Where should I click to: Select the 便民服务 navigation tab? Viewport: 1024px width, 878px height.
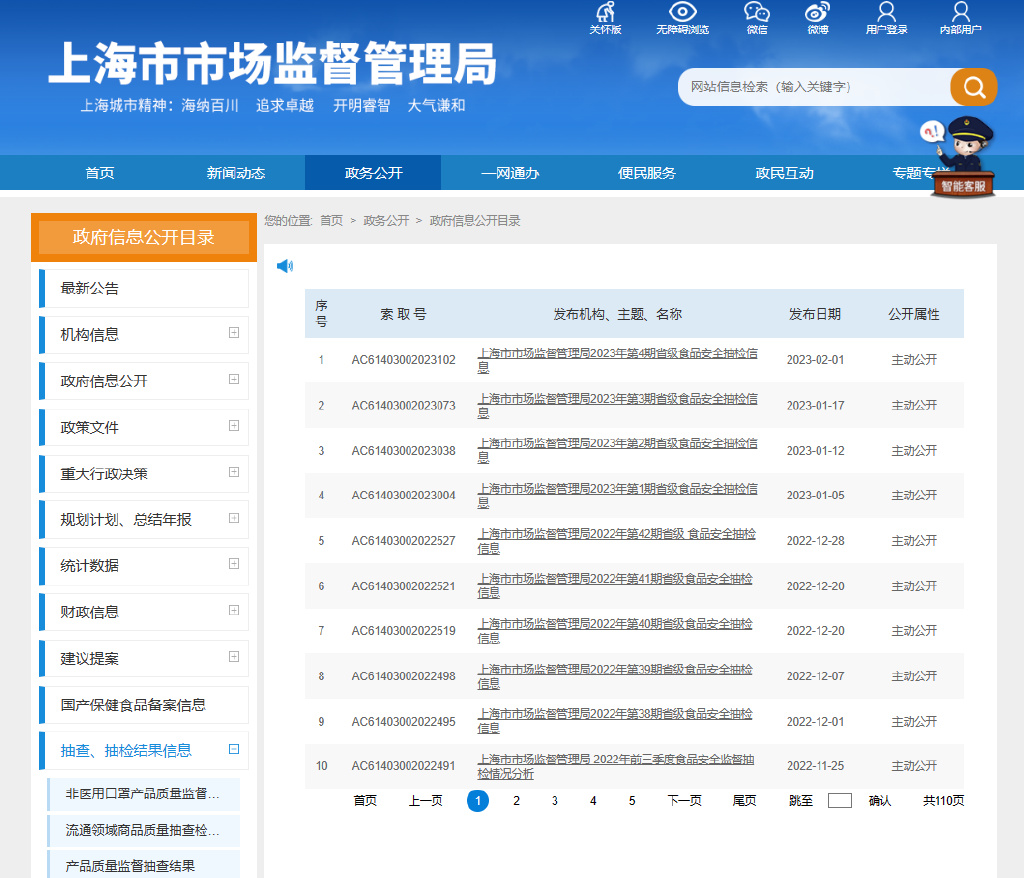point(647,173)
